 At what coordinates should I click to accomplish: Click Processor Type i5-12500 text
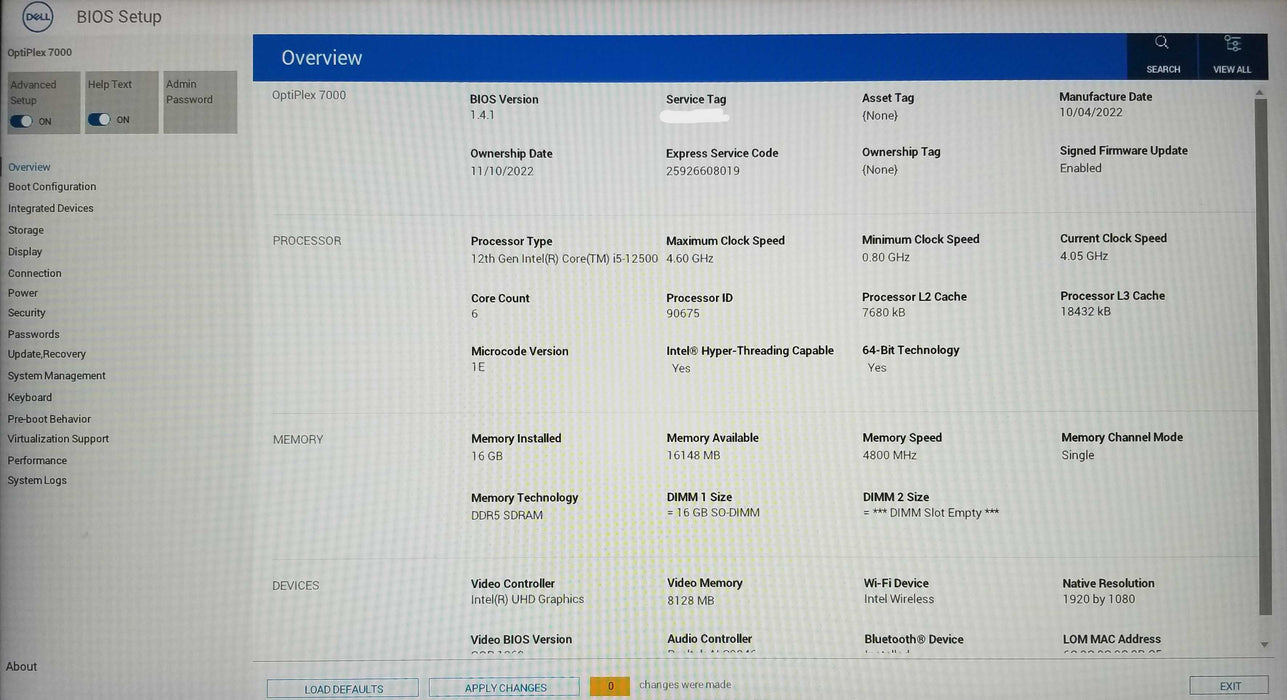[x=564, y=259]
